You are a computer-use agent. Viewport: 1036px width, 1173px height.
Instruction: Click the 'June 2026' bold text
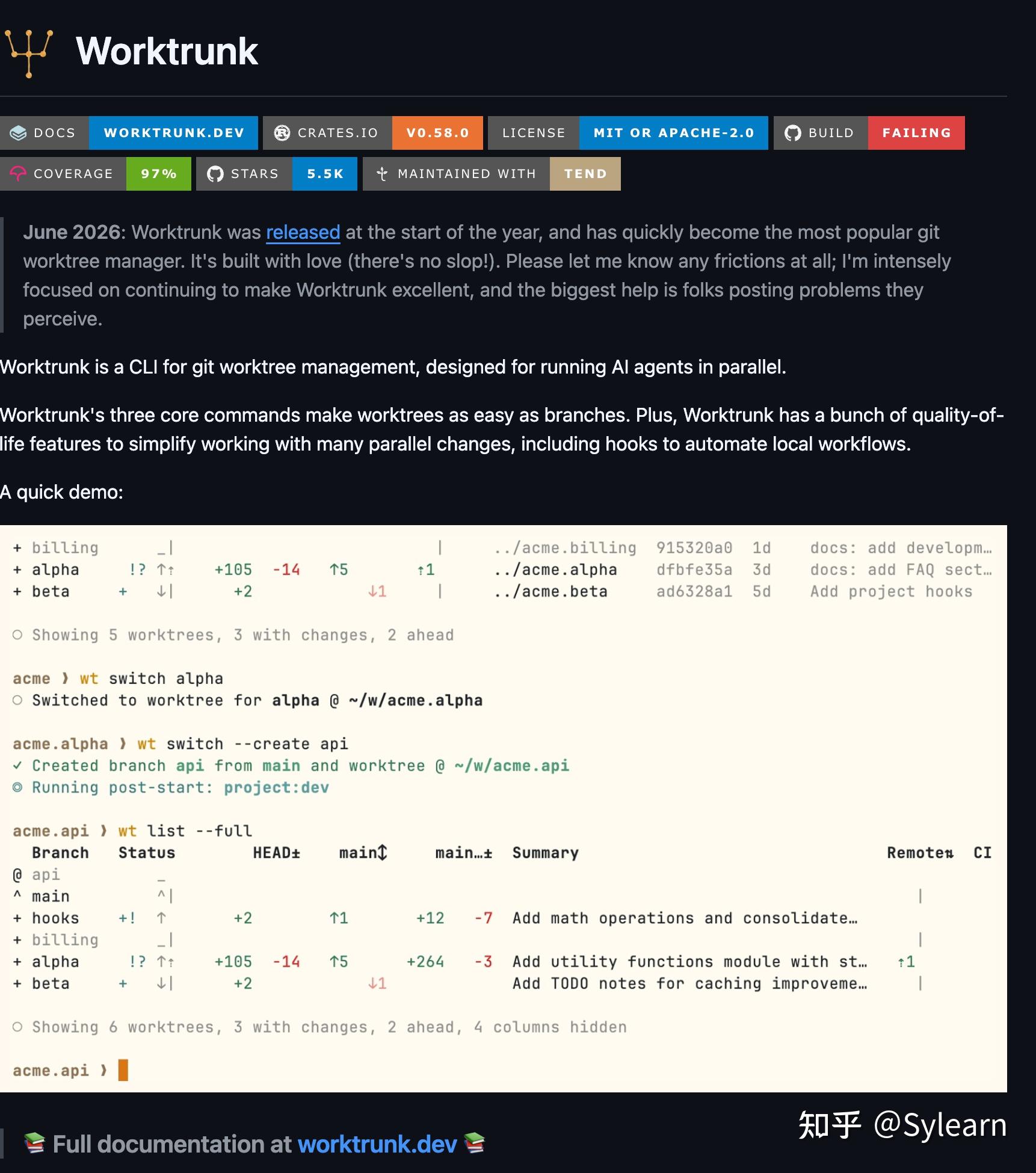pyautogui.click(x=72, y=232)
